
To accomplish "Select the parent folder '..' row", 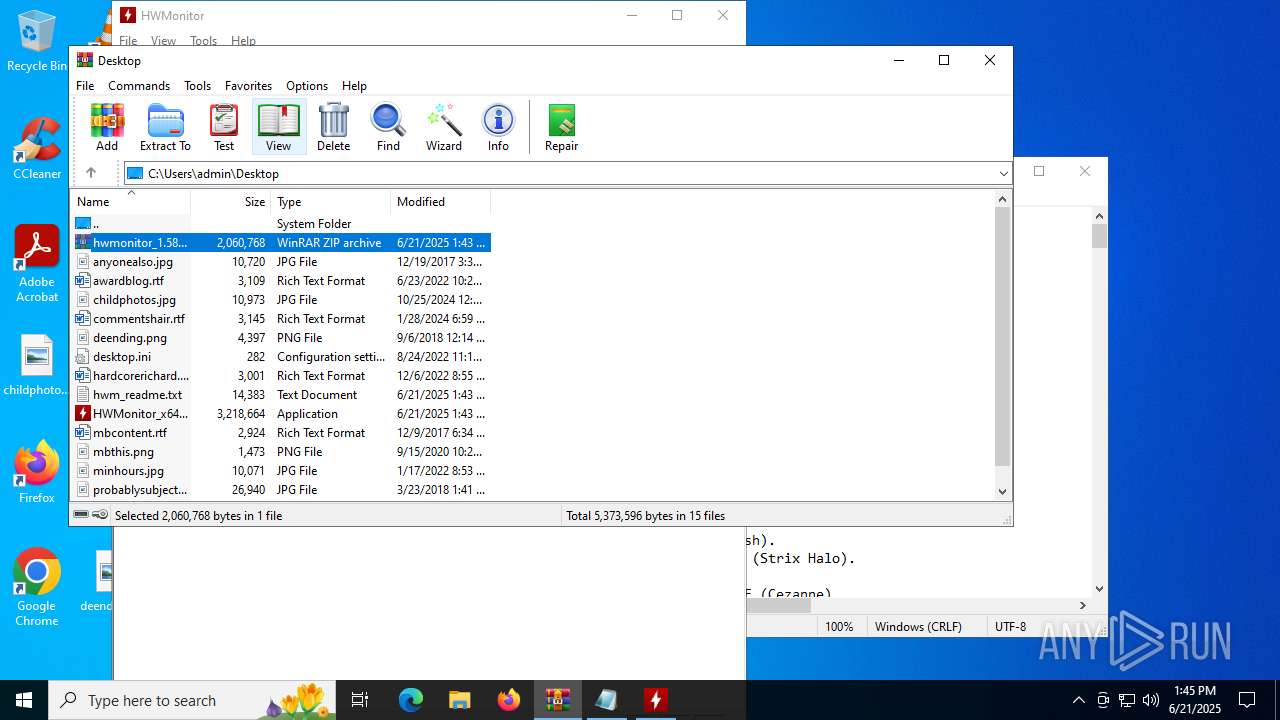I will pyautogui.click(x=281, y=224).
